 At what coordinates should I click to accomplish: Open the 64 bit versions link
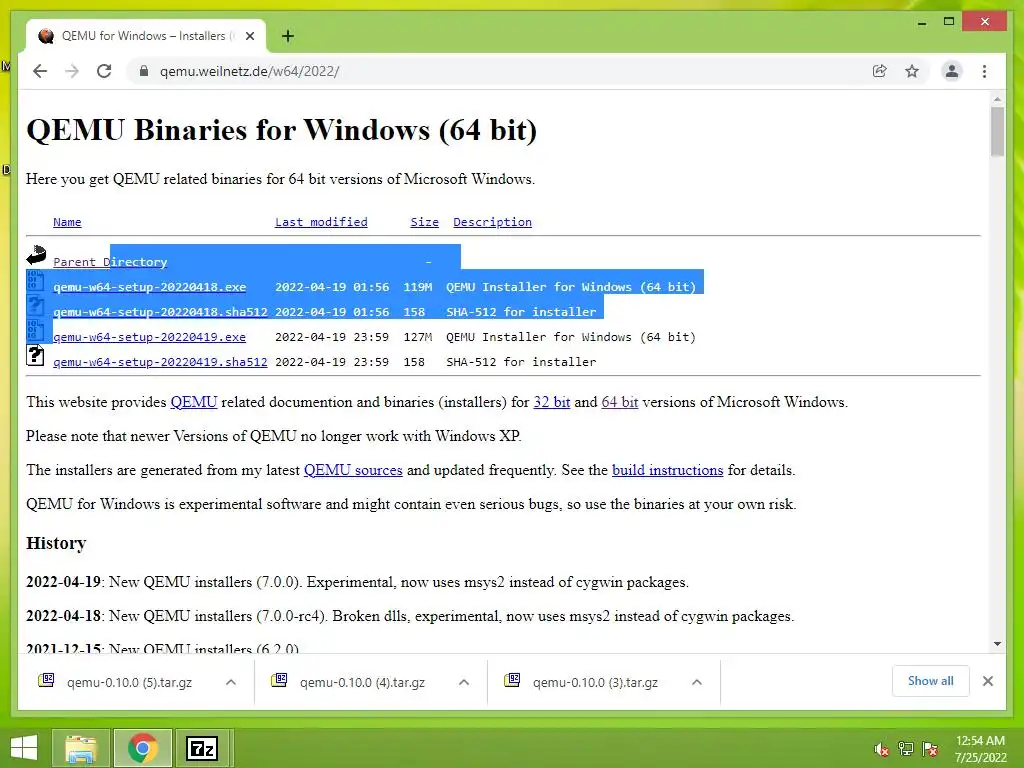[x=620, y=402]
